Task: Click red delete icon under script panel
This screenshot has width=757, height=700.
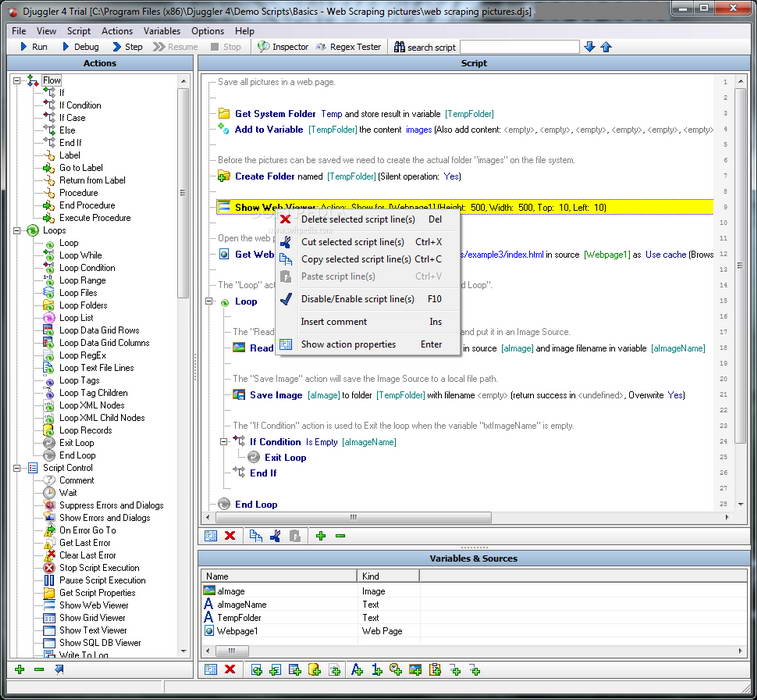Action: click(230, 536)
